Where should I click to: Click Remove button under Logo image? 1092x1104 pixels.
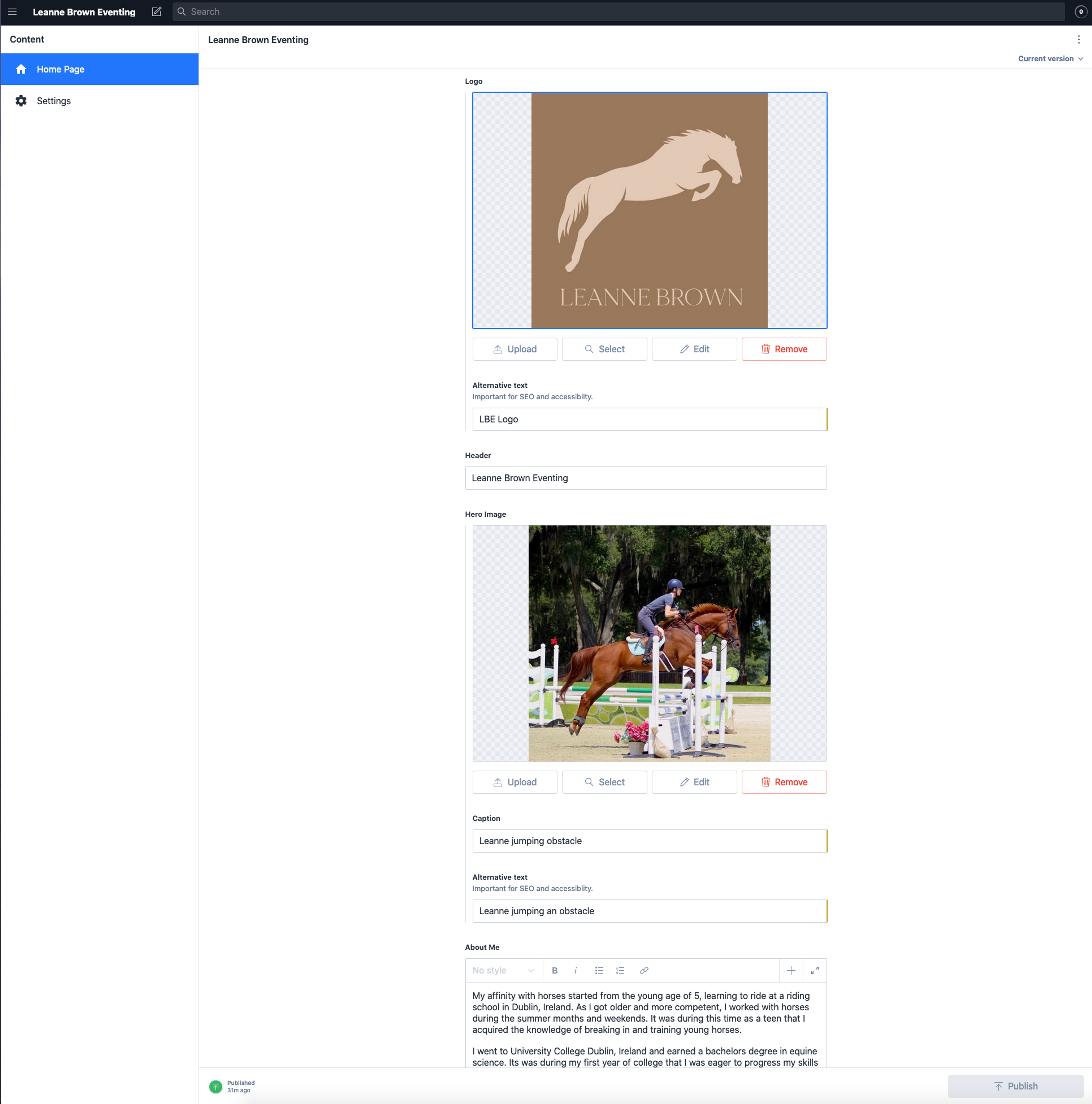pos(783,349)
